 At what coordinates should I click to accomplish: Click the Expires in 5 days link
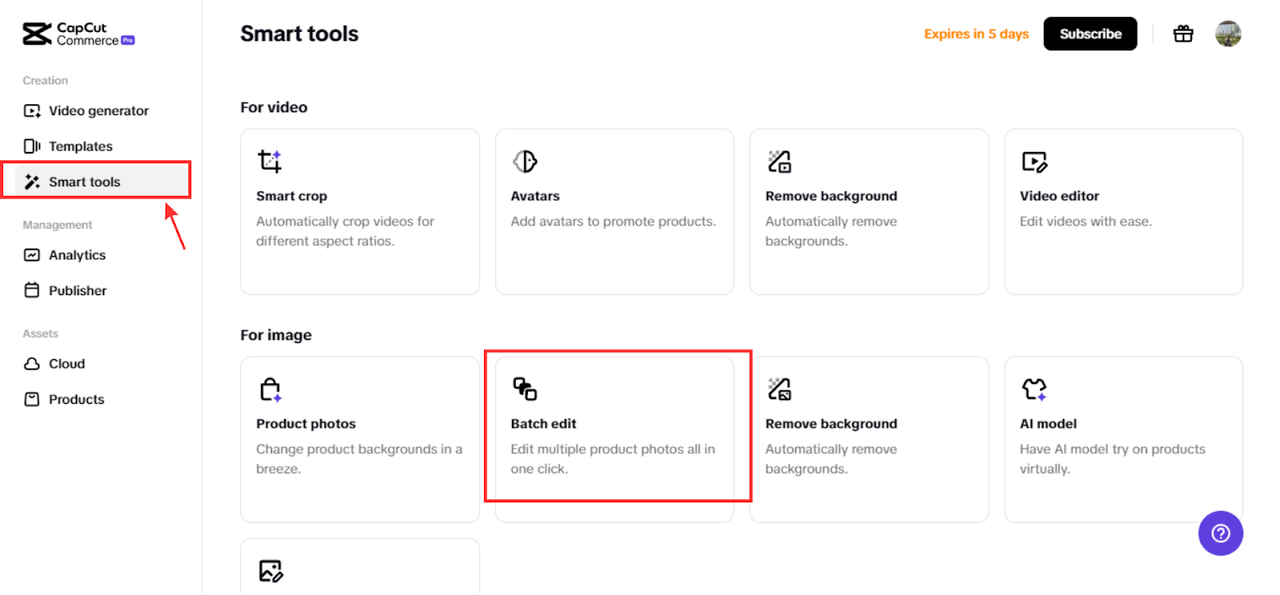point(975,33)
